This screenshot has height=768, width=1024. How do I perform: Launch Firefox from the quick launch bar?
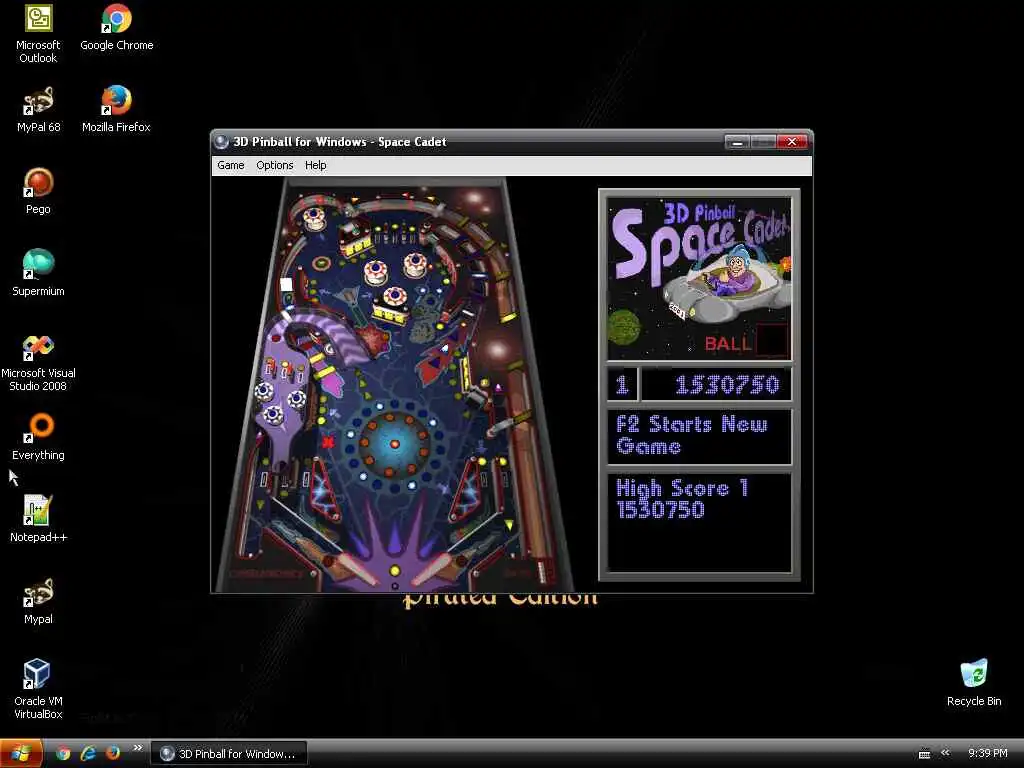coord(112,754)
